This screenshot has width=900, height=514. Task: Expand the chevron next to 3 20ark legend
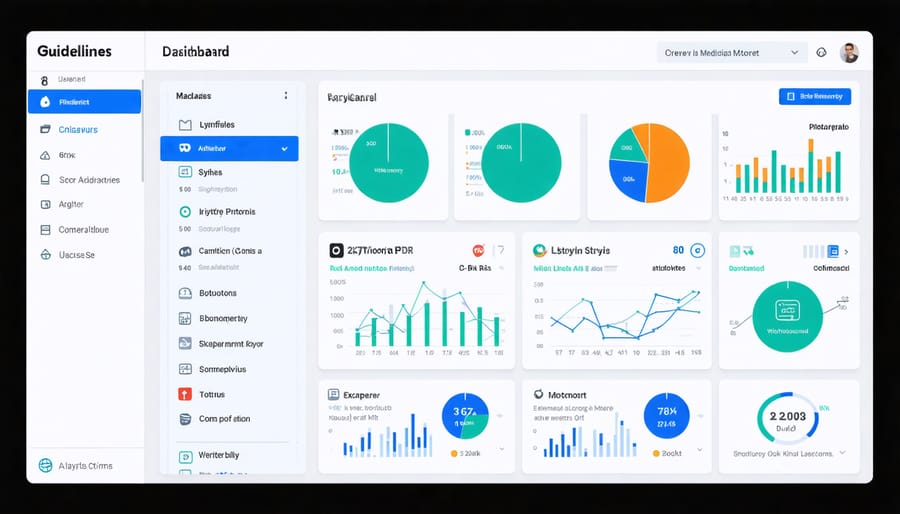502,449
